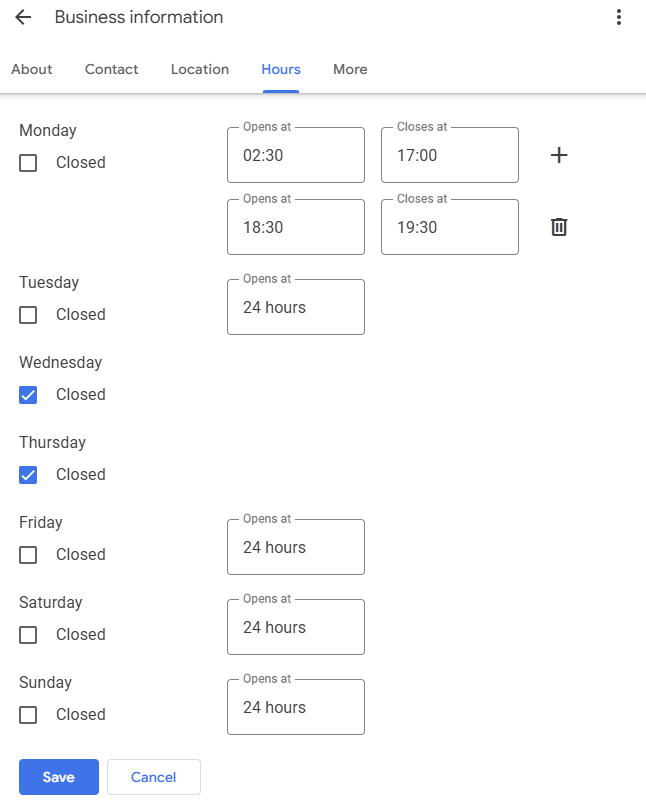646x810 pixels.
Task: Open Monday's 19:30 Closes at dropdown
Action: click(450, 227)
